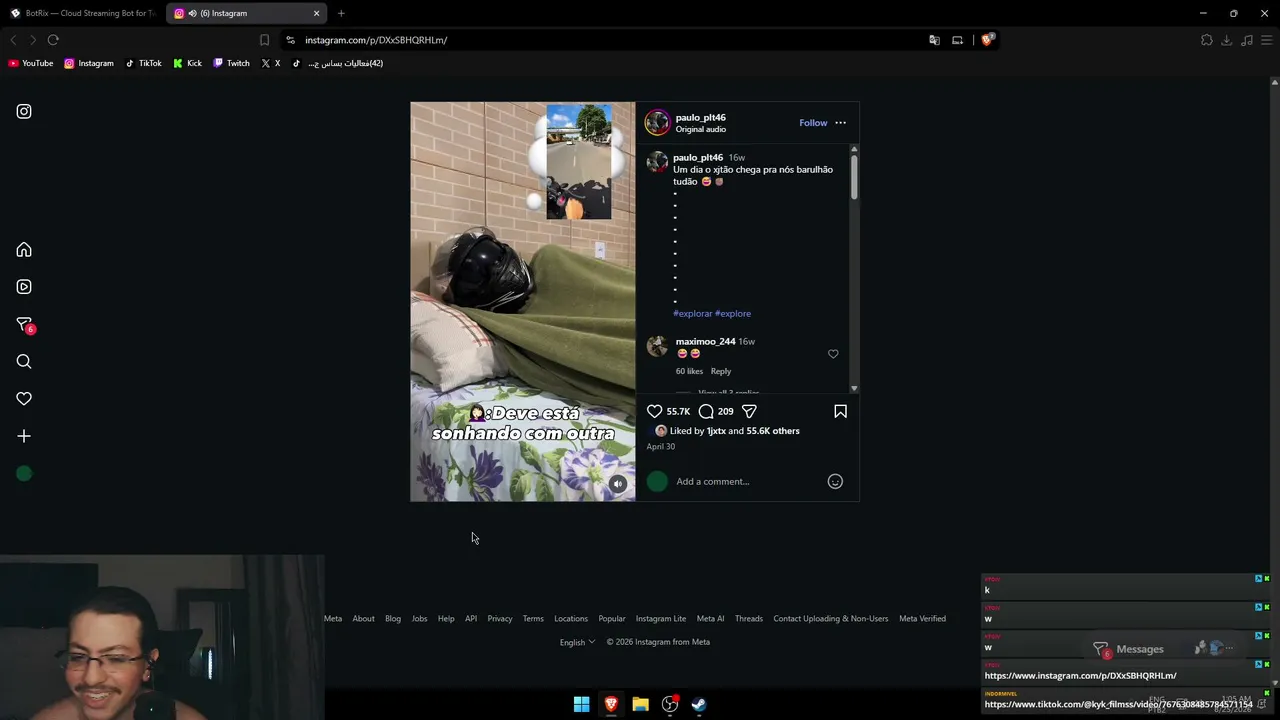View the 60 likes on maximoo_244's comment
This screenshot has height=720, width=1280.
[689, 372]
